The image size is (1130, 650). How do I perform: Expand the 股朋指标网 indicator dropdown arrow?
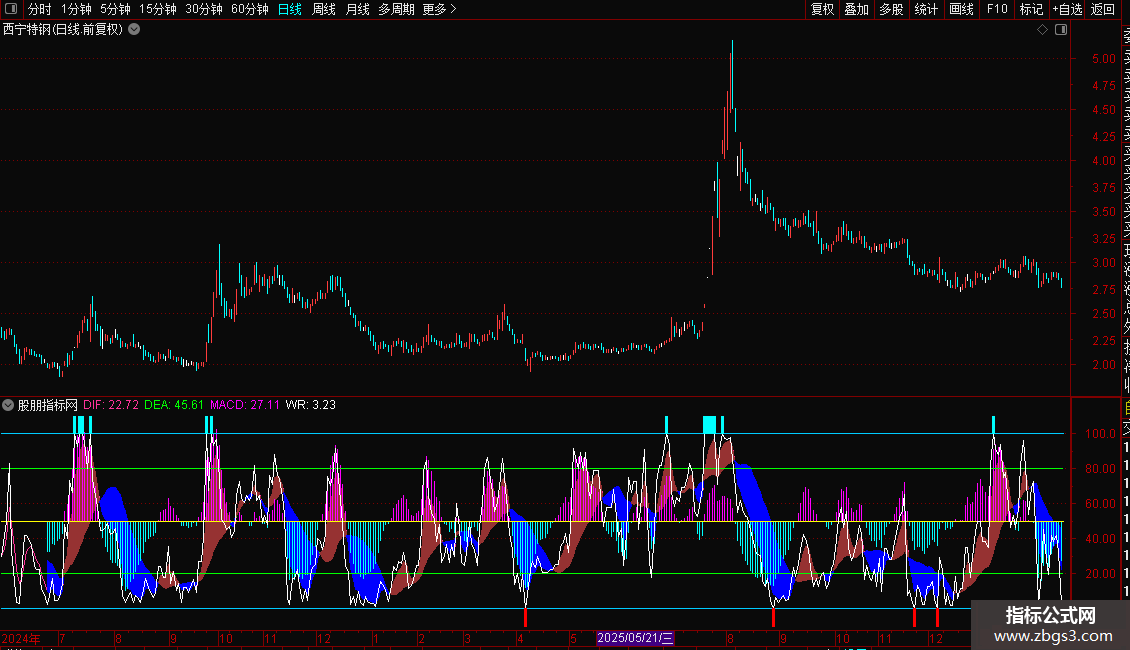[9, 405]
